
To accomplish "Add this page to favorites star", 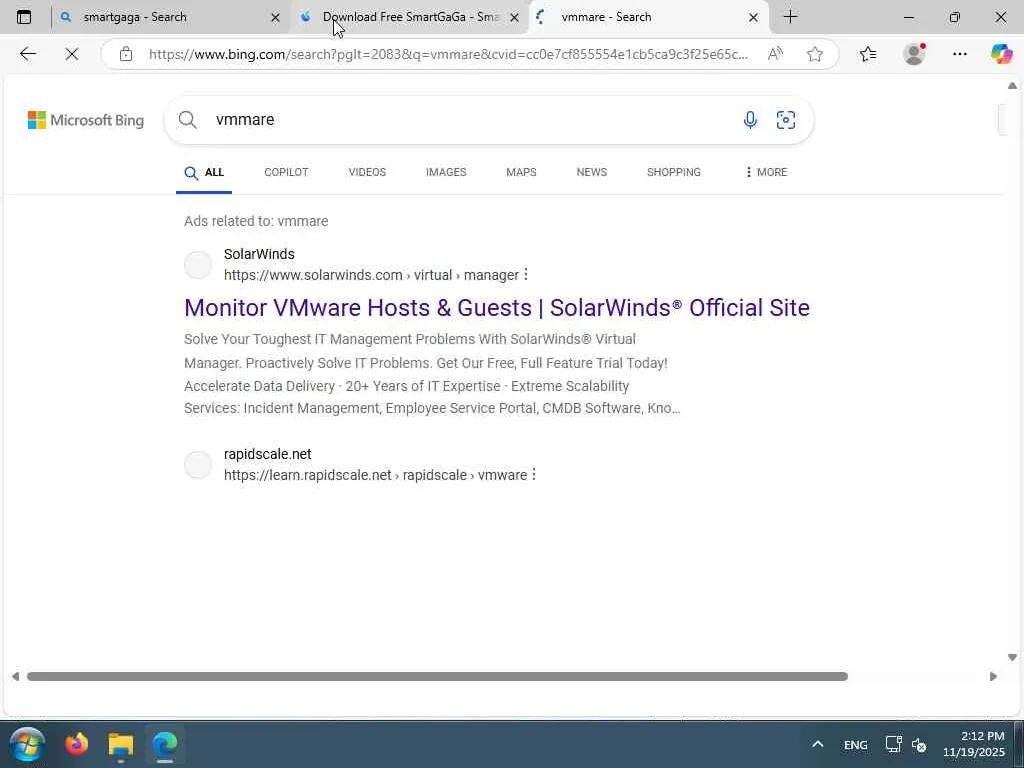I will click(x=814, y=54).
